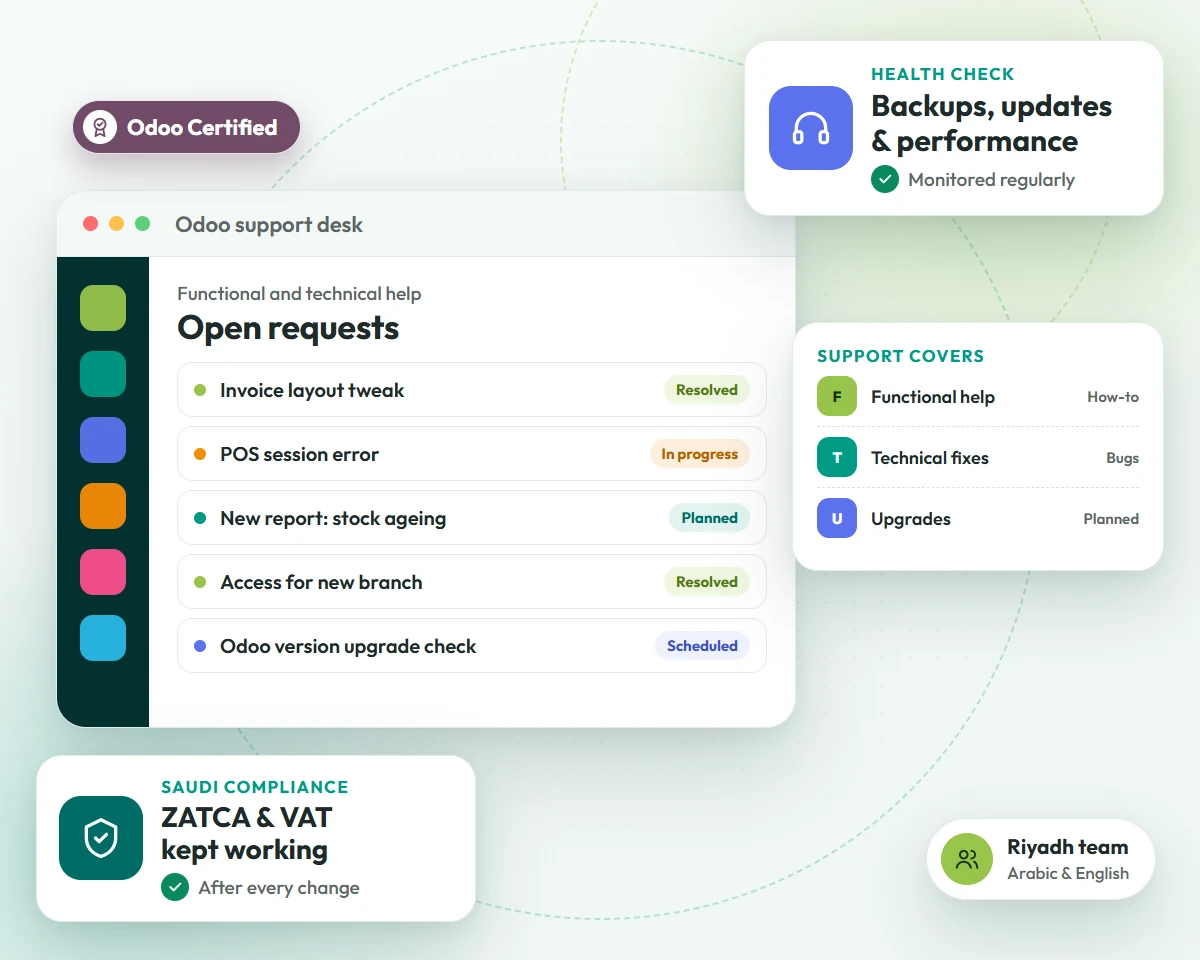Select the Upgrades row label
This screenshot has height=960, width=1200.
911,519
